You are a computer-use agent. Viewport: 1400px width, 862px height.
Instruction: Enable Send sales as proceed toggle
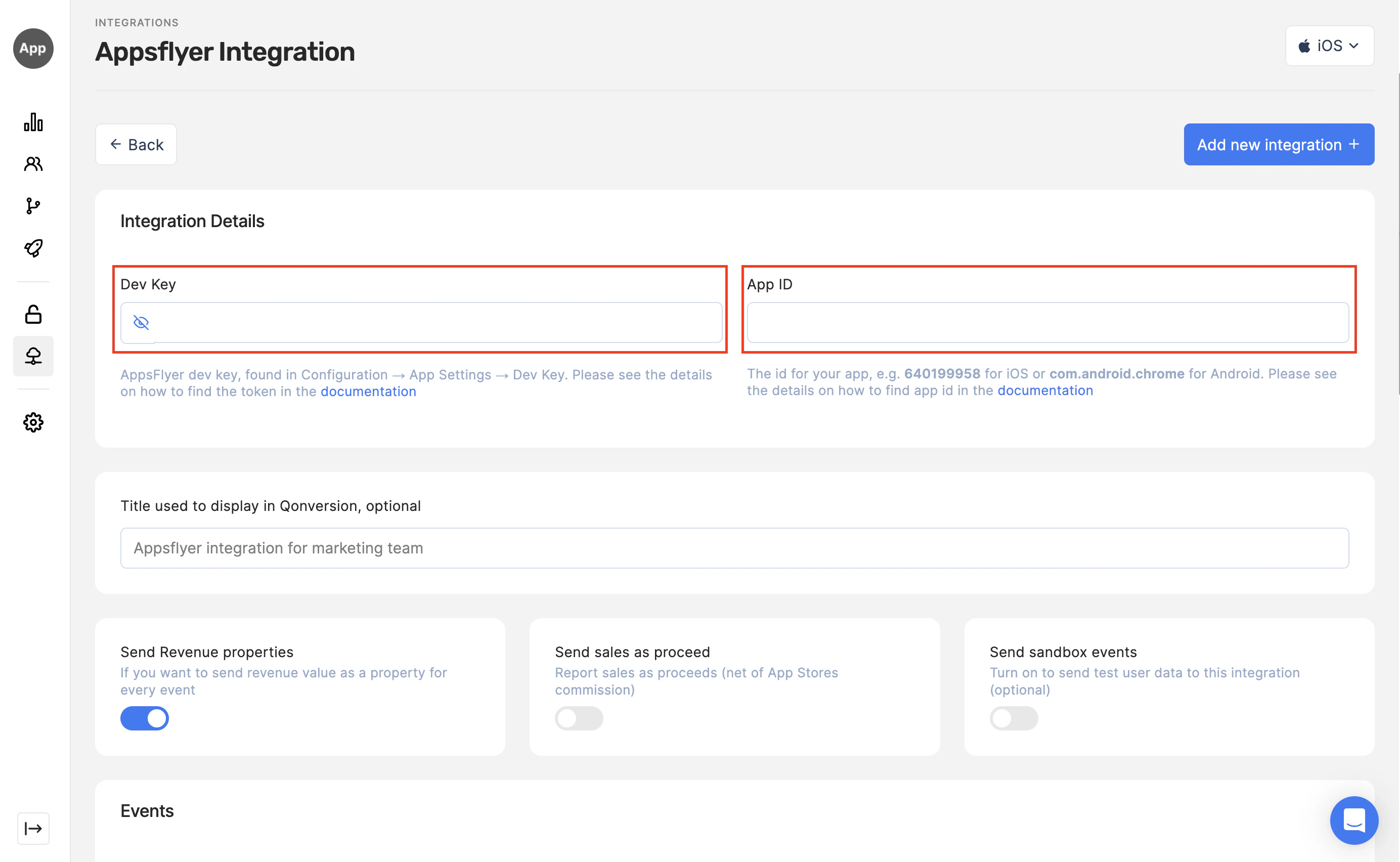[x=579, y=718]
